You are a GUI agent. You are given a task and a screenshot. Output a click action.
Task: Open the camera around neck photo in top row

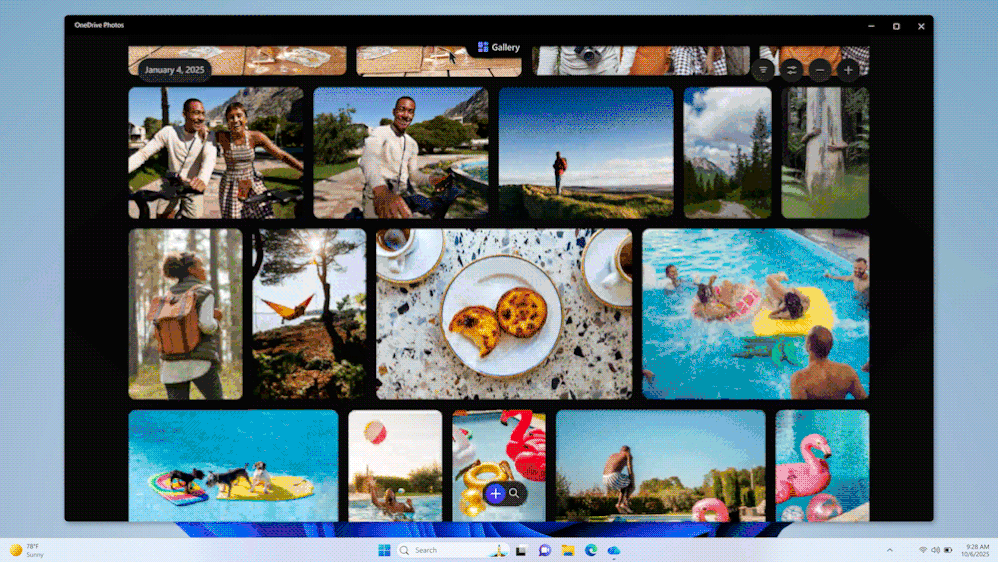point(641,60)
